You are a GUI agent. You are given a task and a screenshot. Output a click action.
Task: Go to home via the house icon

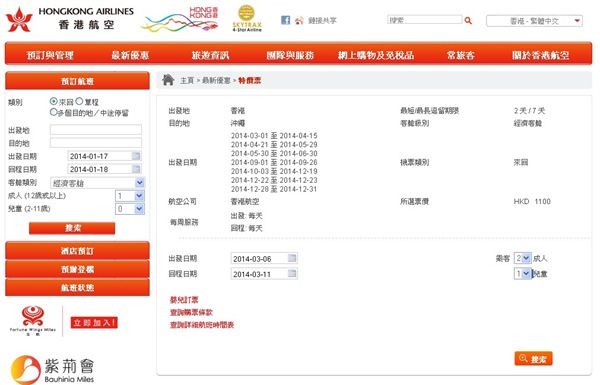tap(168, 80)
